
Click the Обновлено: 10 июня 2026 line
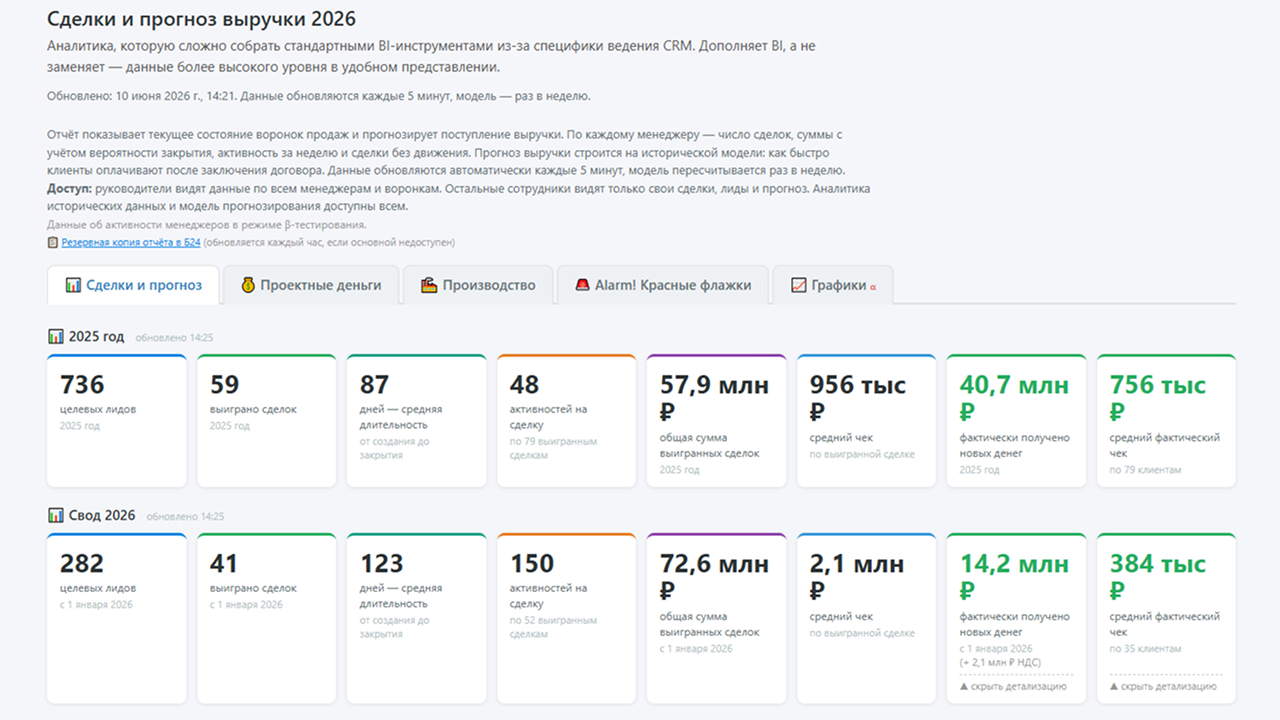319,96
